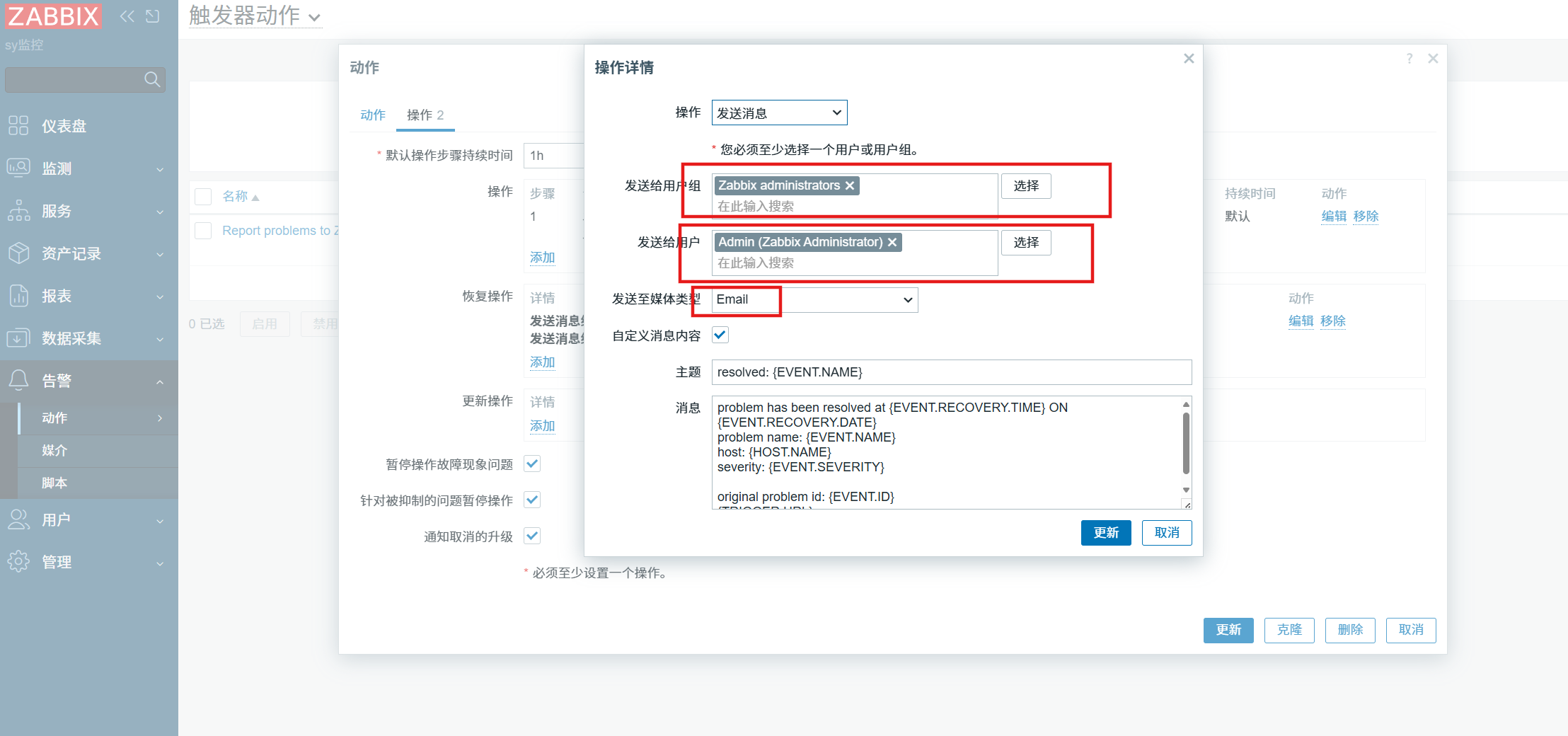
Task: Click 添加 link under 恢复操作
Action: tap(543, 362)
